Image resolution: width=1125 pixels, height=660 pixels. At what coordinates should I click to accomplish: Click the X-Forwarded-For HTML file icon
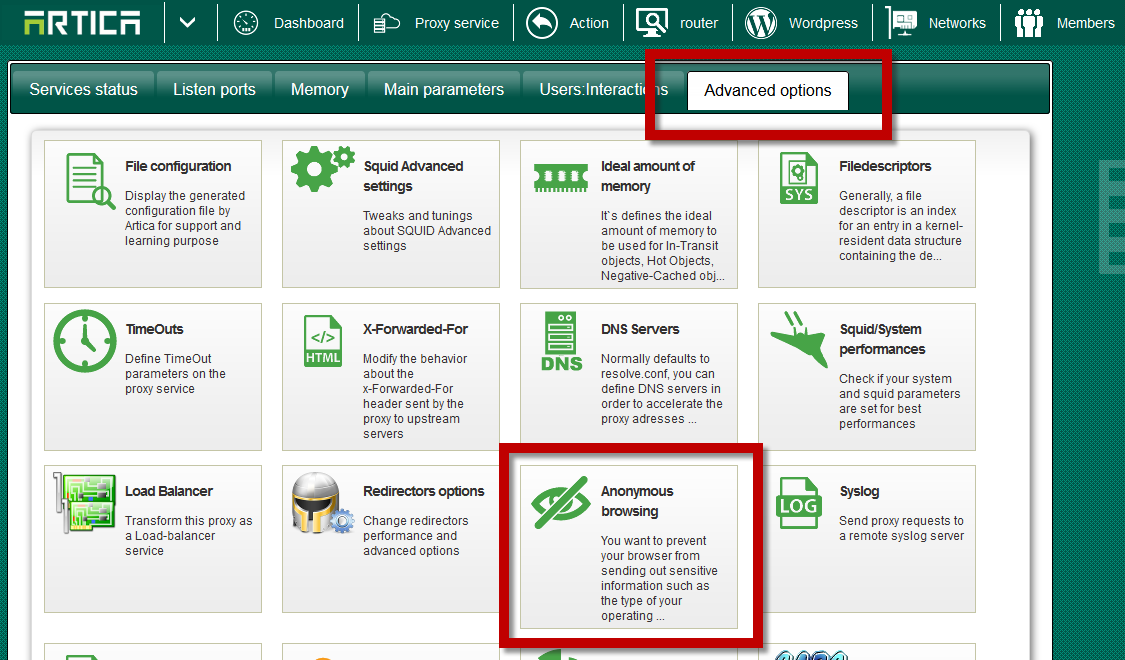(323, 341)
